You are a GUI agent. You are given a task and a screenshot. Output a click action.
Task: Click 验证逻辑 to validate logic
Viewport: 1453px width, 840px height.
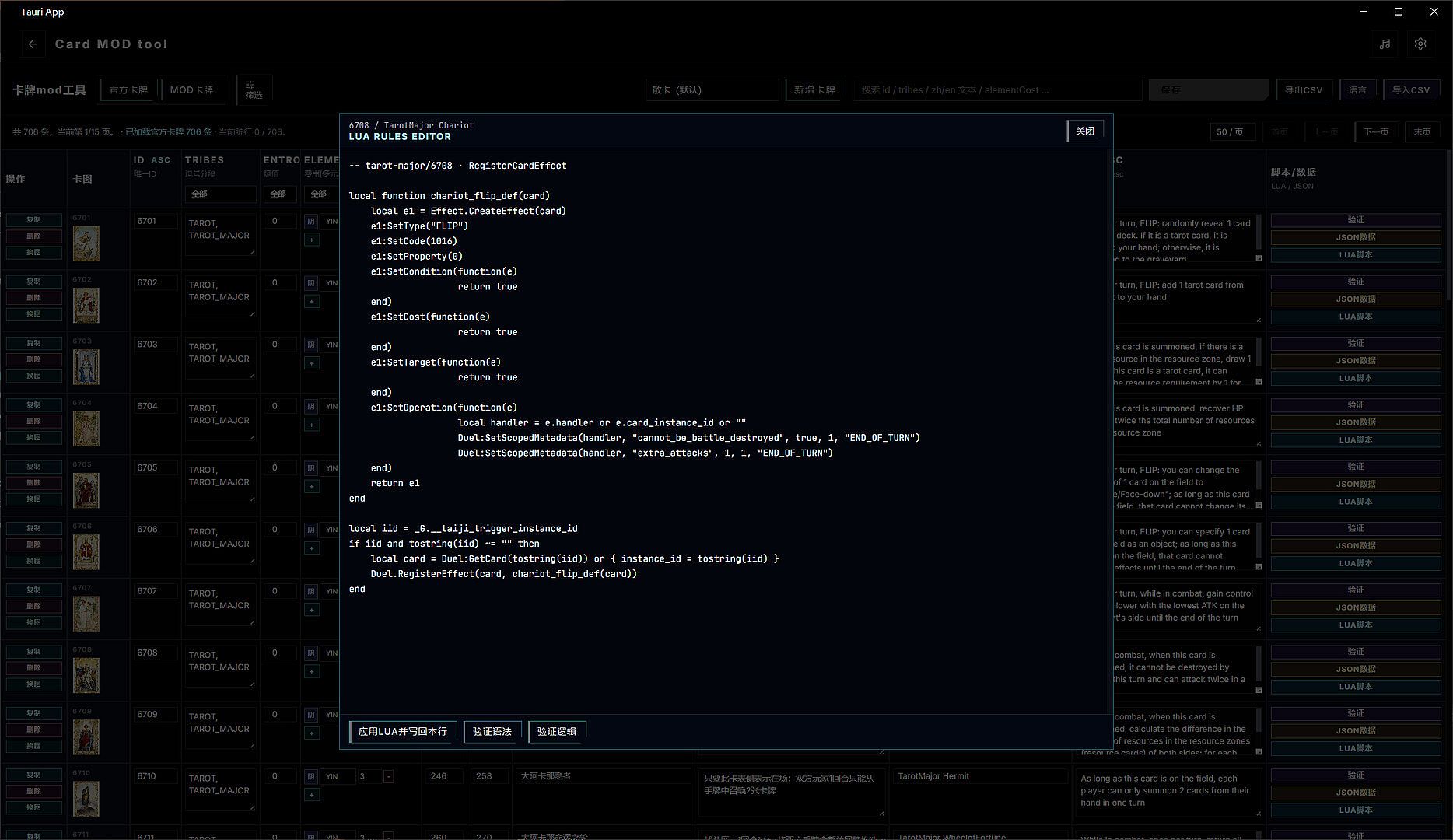[x=557, y=732]
